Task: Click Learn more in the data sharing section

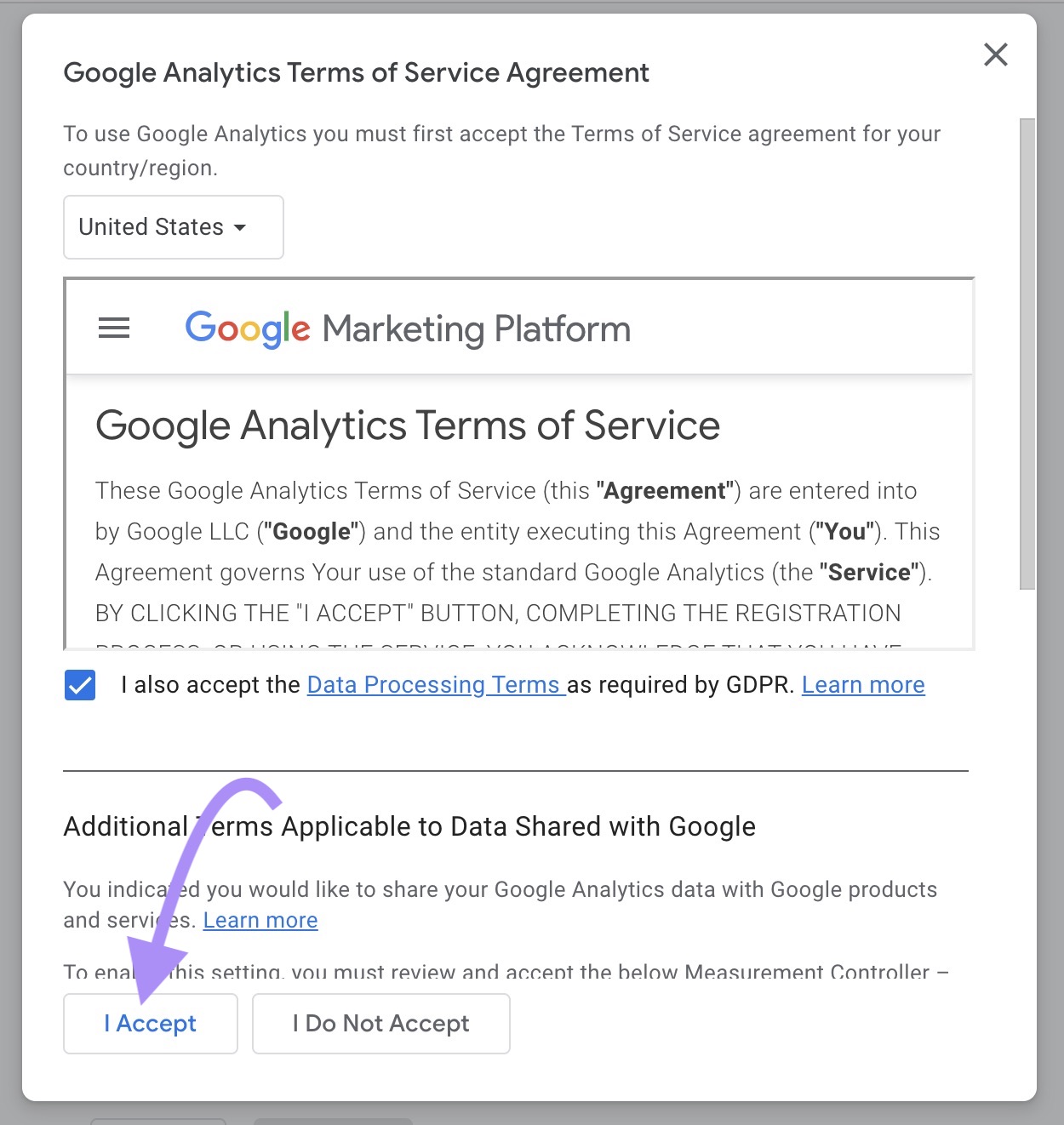Action: 260,920
